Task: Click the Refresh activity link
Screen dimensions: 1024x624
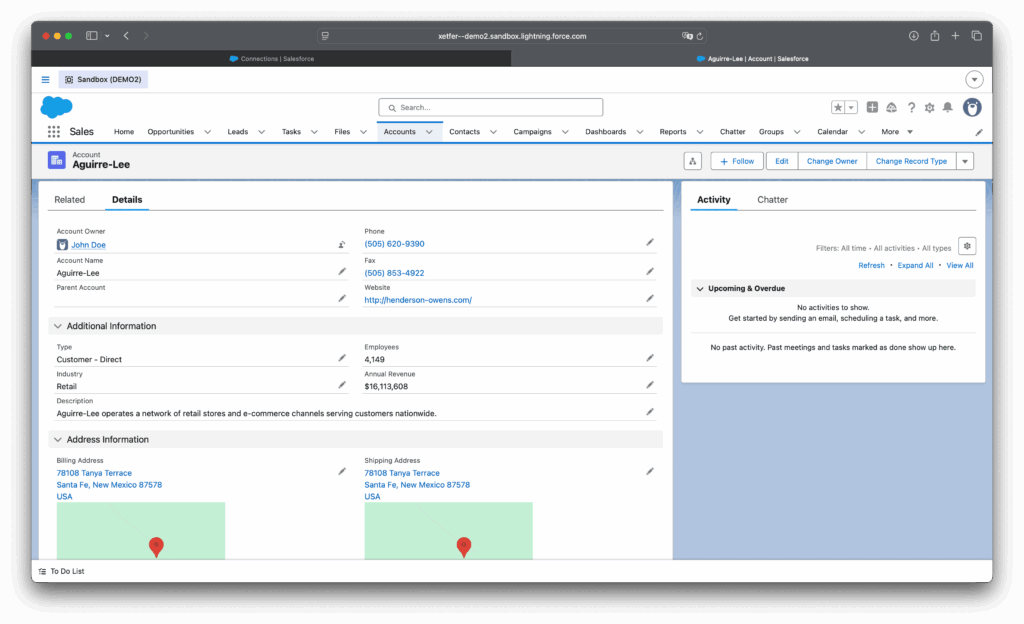Action: tap(871, 266)
